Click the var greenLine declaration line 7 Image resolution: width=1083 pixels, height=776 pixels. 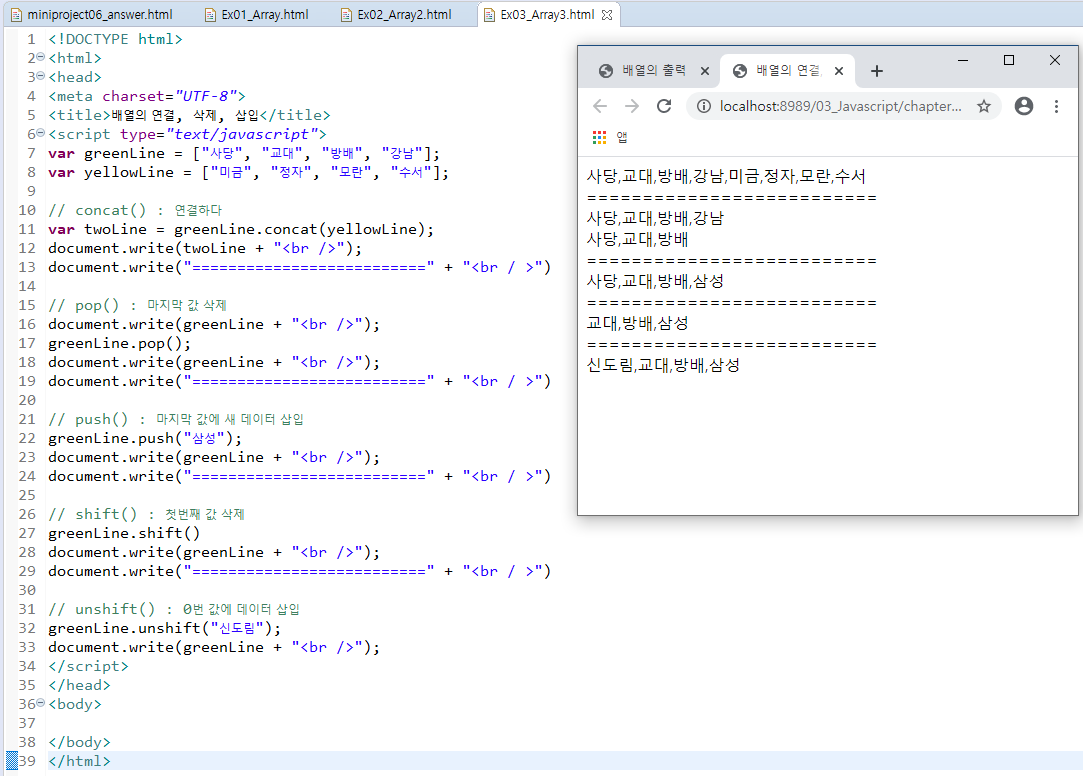coord(244,153)
